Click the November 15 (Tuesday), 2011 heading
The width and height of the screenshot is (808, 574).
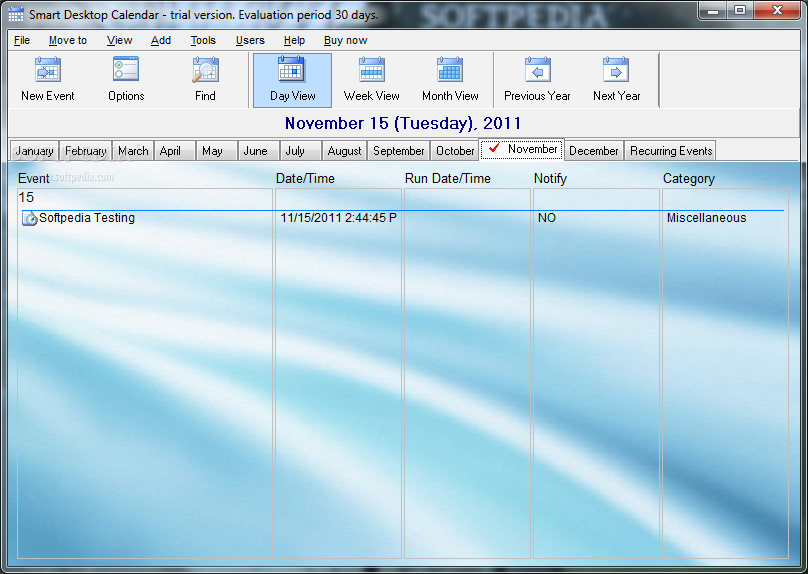pyautogui.click(x=403, y=123)
